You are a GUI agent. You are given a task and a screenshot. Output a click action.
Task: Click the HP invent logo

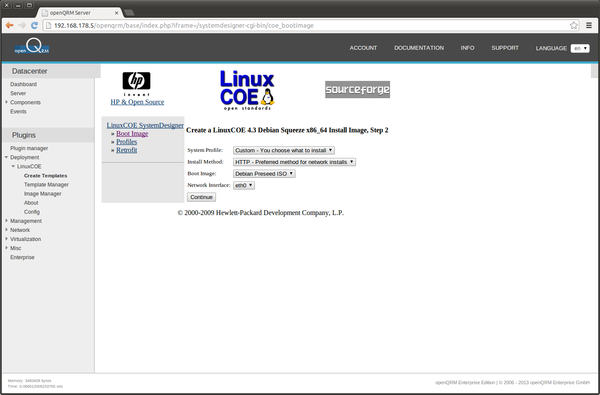[137, 84]
